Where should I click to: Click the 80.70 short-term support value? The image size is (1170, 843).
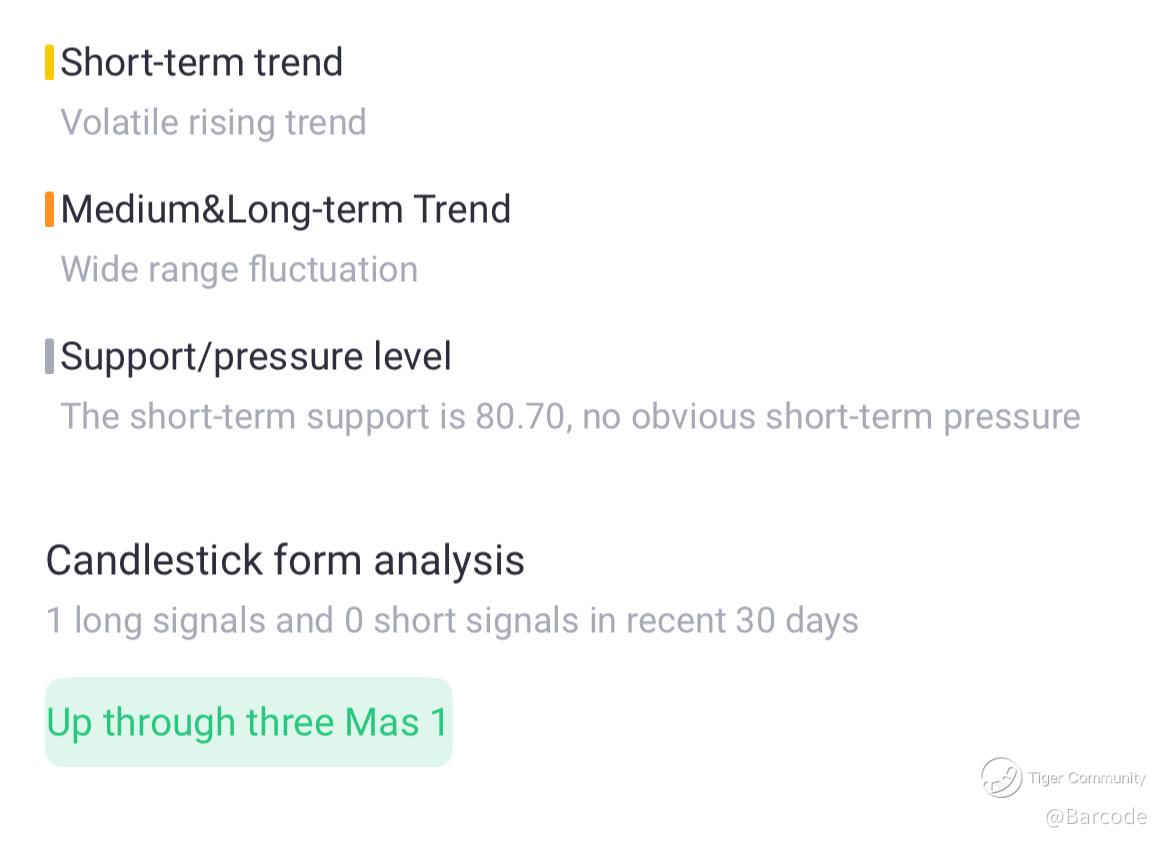[x=520, y=416]
